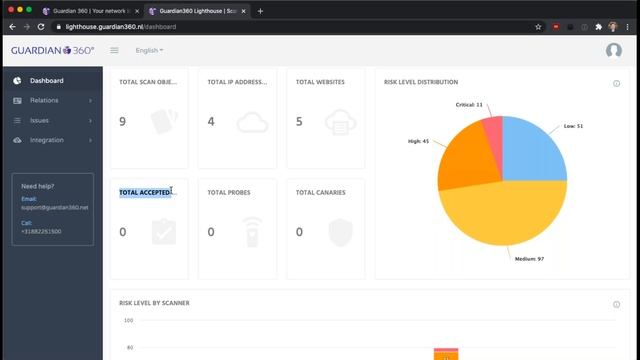Click the Total Canaries heading
Image resolution: width=640 pixels, height=360 pixels.
(320, 192)
